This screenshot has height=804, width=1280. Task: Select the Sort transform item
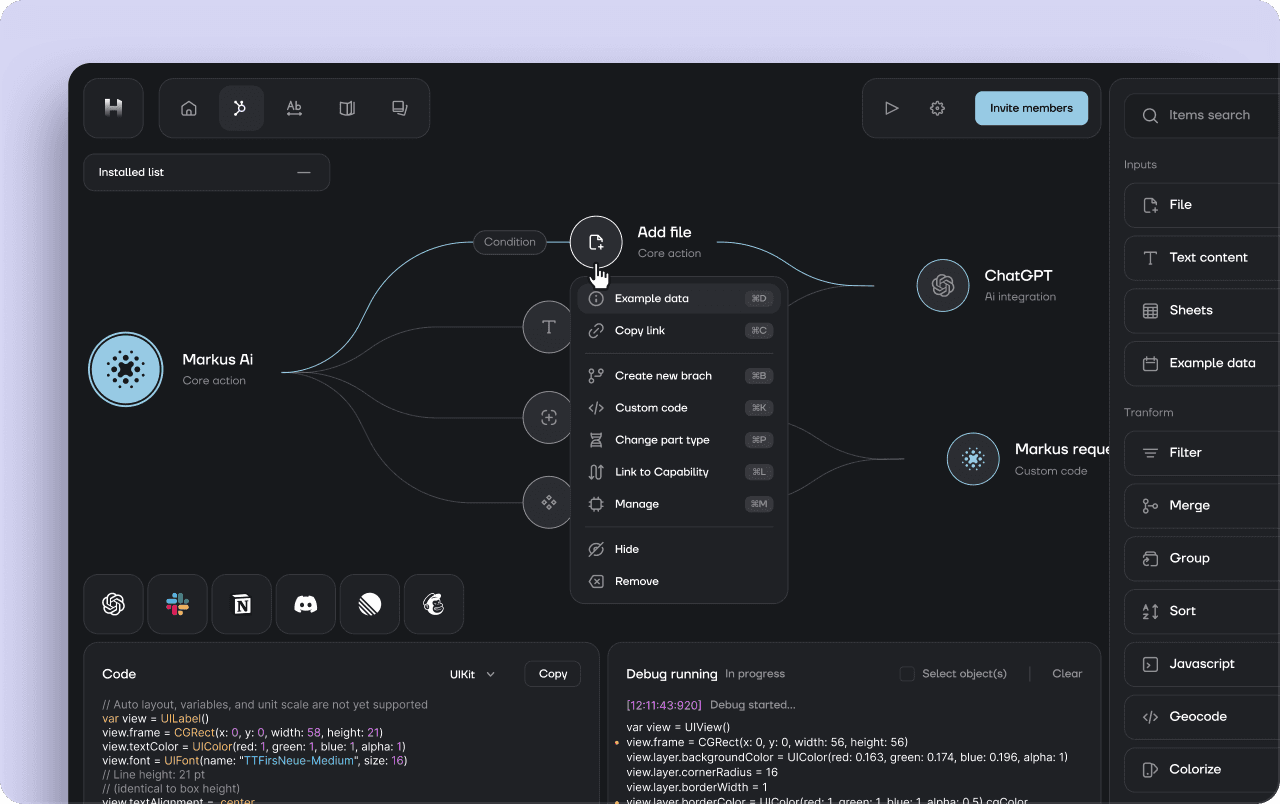[1202, 611]
